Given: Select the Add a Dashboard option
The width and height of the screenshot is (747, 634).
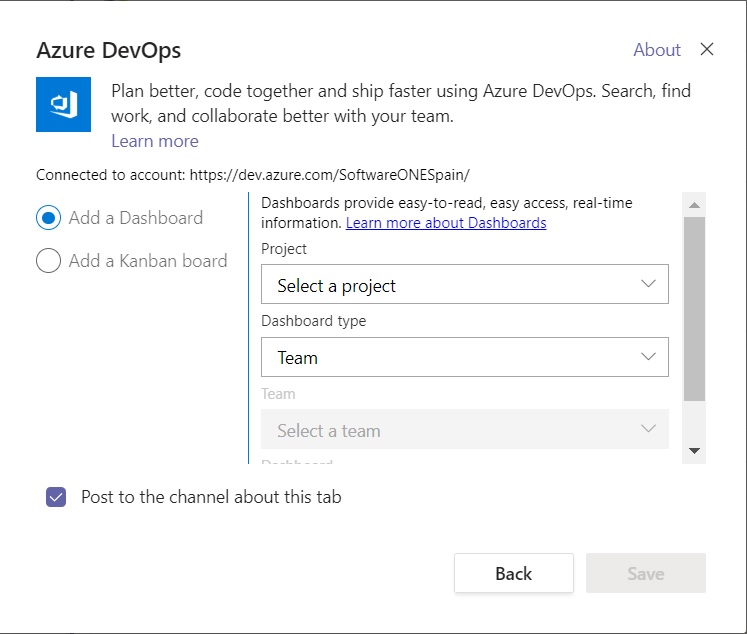Looking at the screenshot, I should point(48,218).
